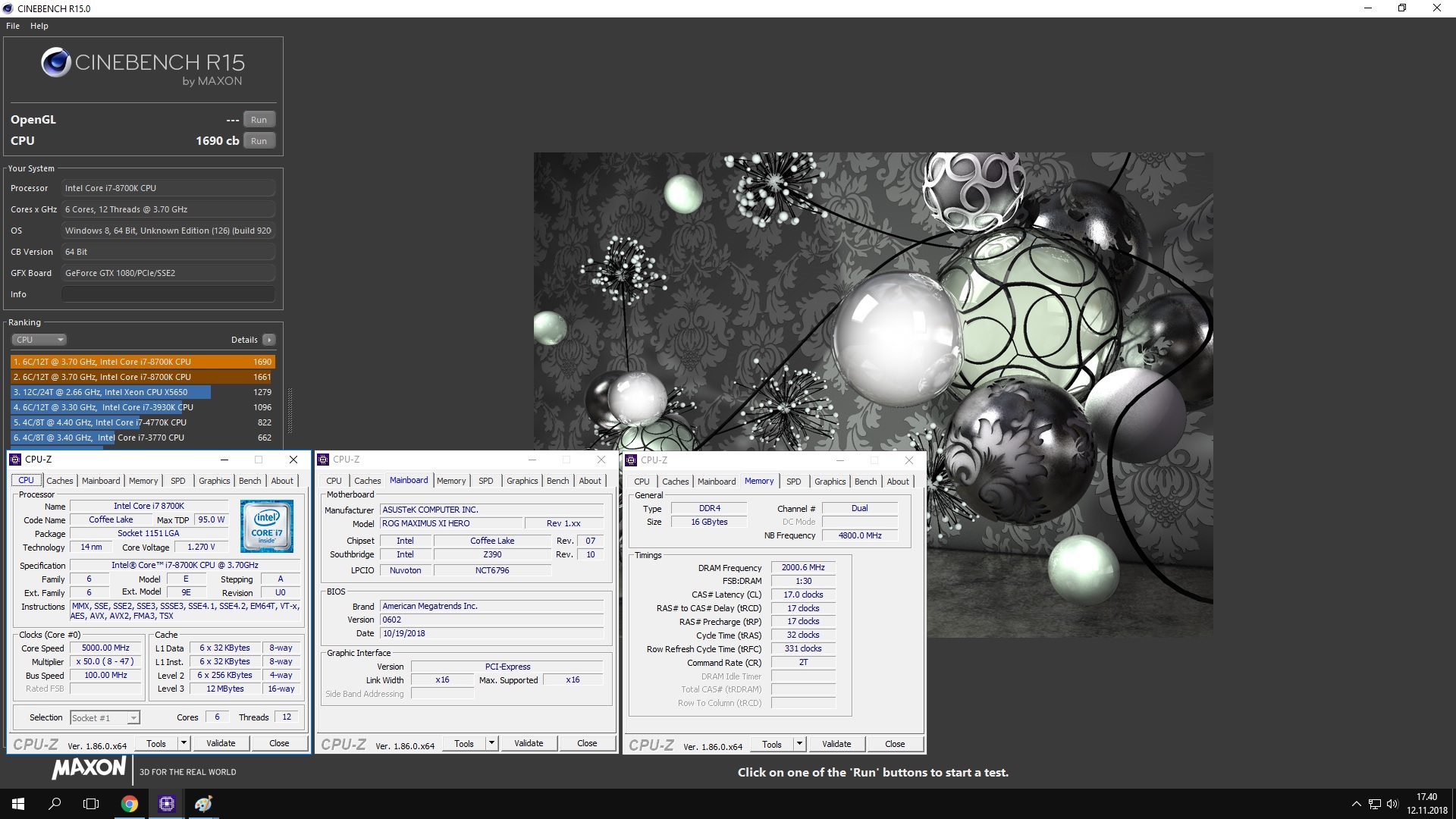
Task: Click BIOS version 0602 field
Action: [x=491, y=620]
